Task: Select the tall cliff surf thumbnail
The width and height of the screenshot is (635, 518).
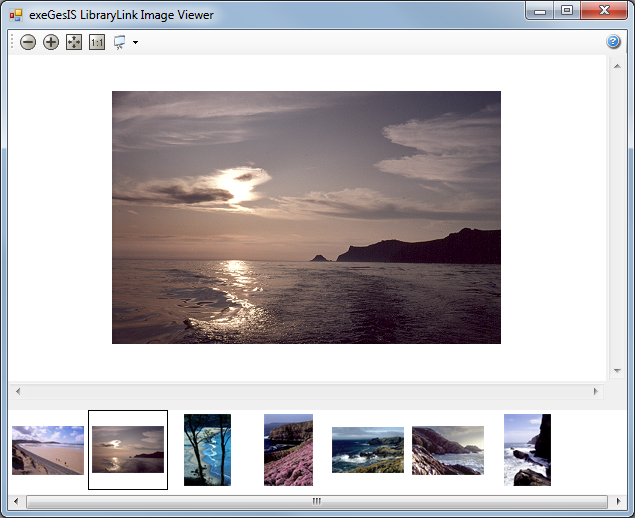Action: point(527,450)
